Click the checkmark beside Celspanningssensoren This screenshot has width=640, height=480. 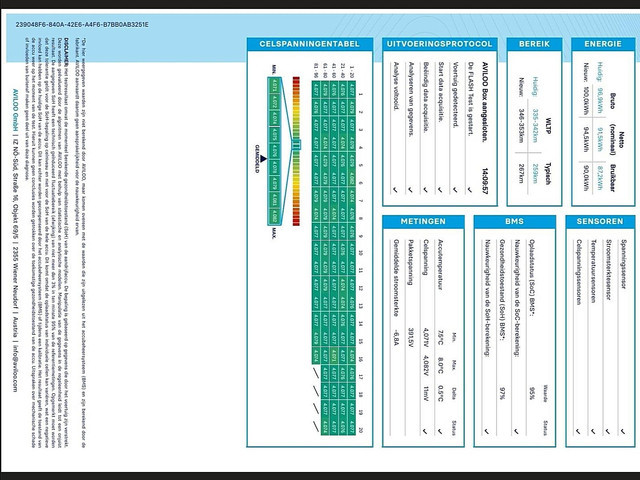580,429
